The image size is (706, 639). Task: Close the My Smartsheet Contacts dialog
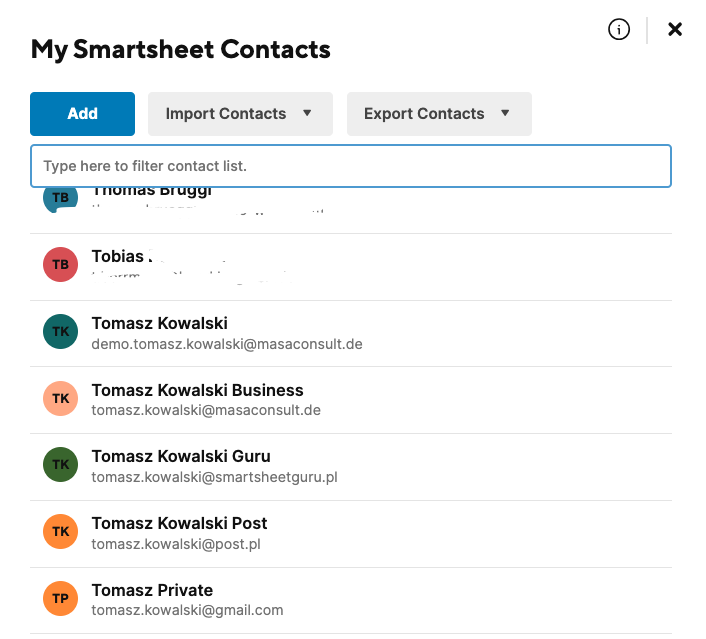pyautogui.click(x=674, y=30)
